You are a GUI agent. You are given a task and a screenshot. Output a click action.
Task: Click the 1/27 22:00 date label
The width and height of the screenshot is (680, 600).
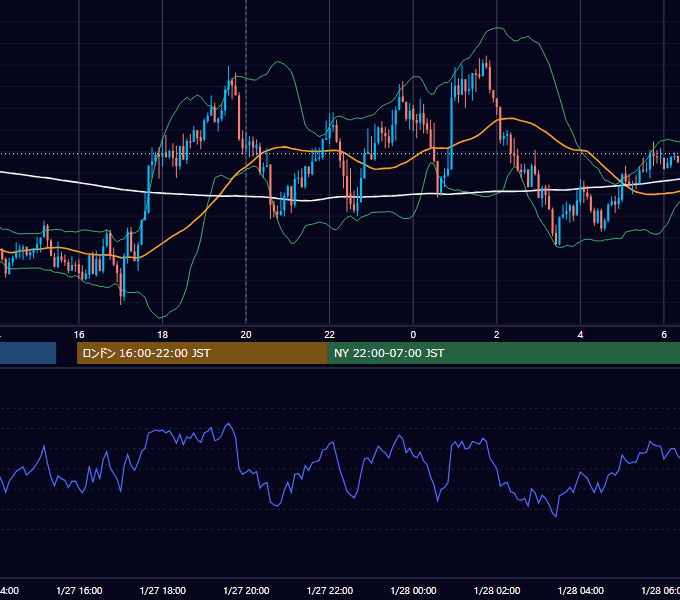click(x=330, y=590)
